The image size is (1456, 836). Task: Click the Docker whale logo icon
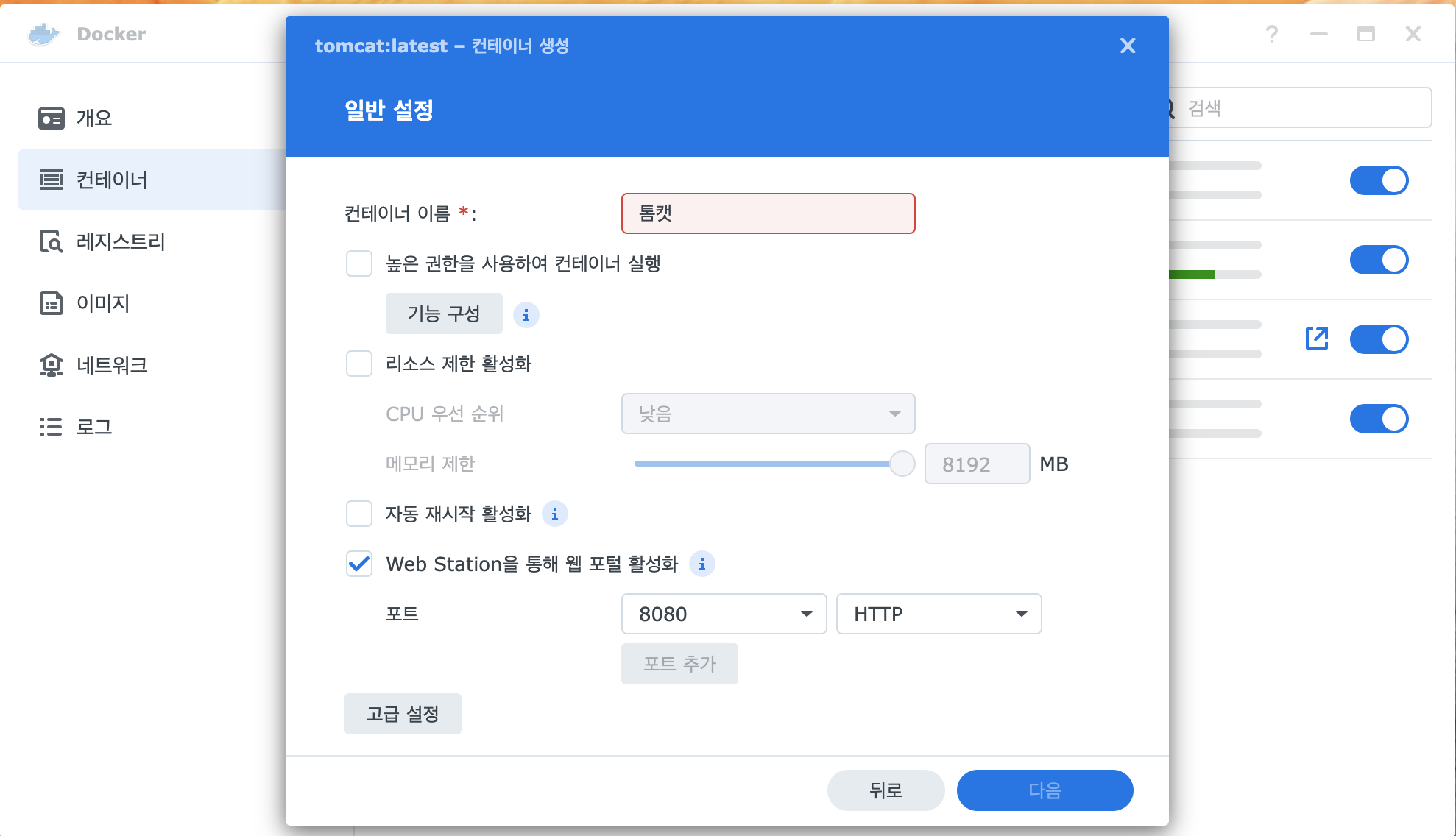point(43,34)
